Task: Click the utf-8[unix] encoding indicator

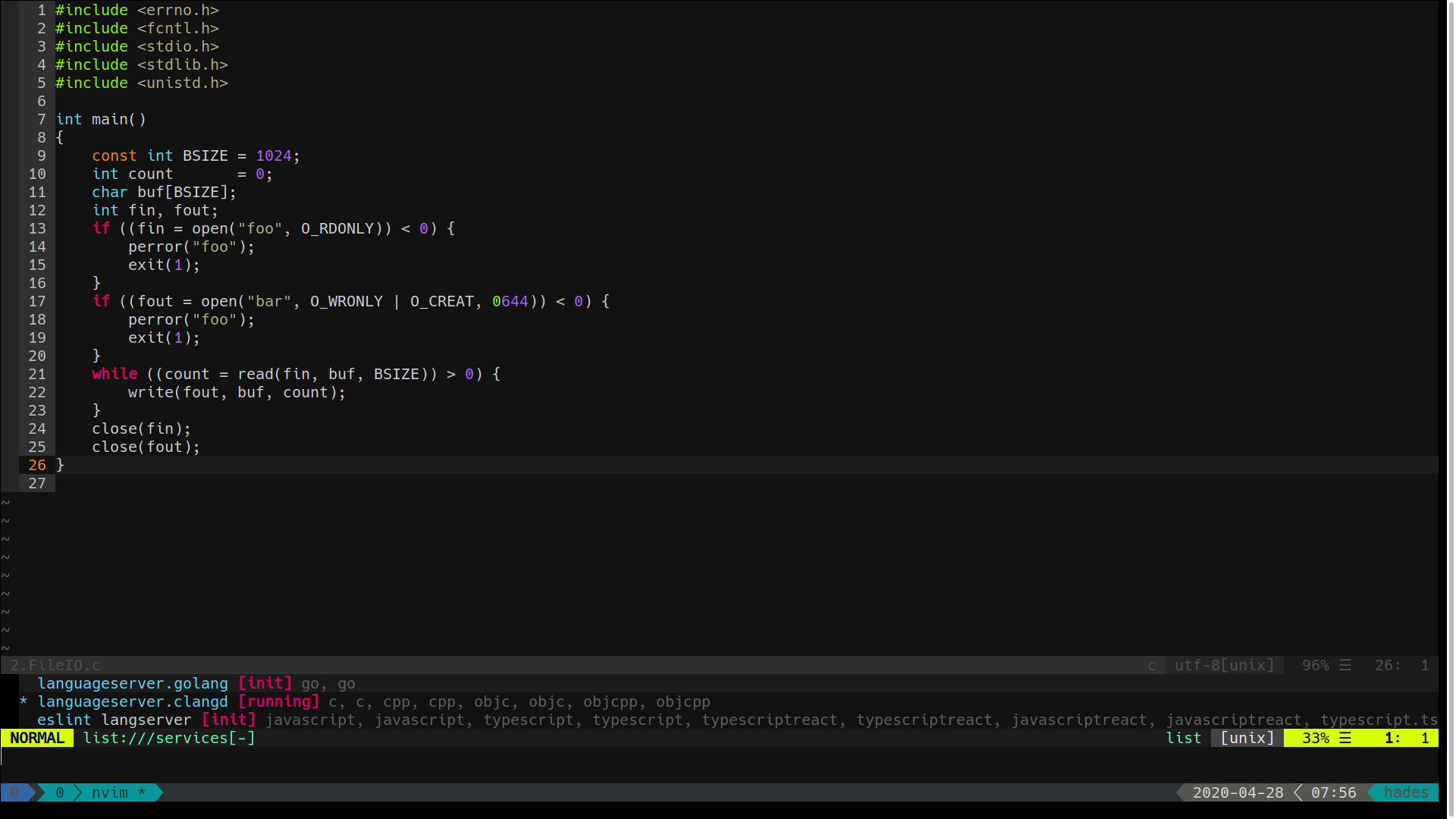Action: tap(1224, 665)
